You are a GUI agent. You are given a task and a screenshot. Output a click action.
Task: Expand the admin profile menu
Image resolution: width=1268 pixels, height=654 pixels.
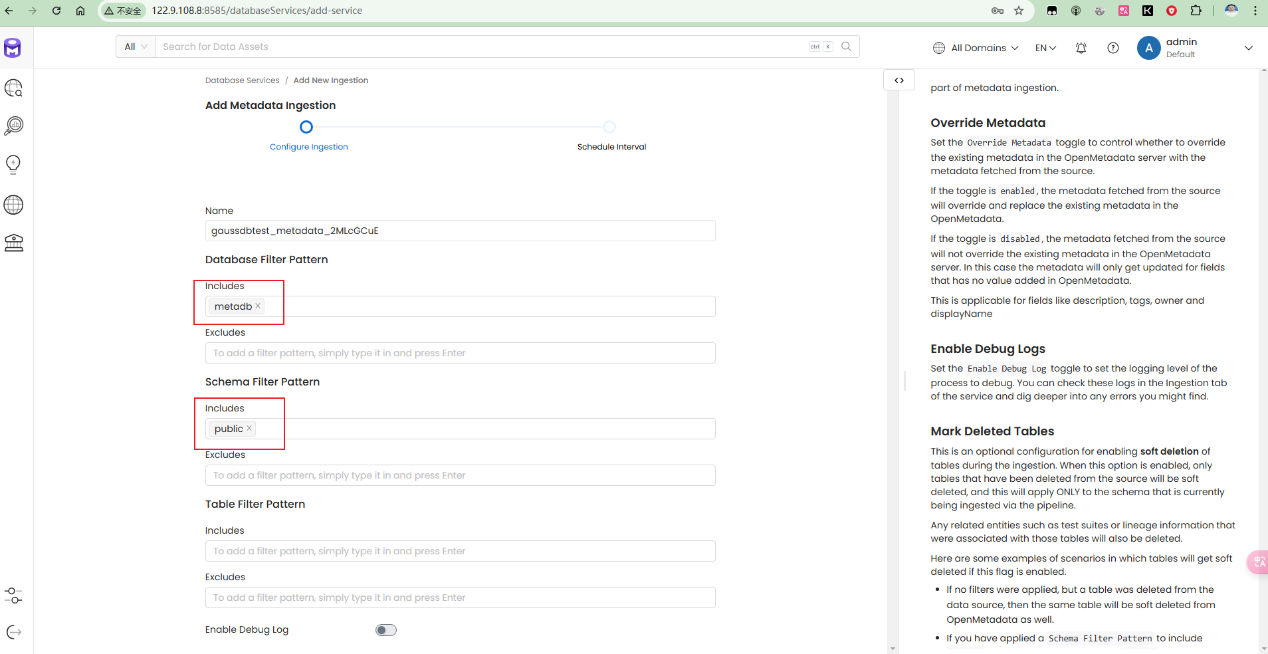[1248, 48]
